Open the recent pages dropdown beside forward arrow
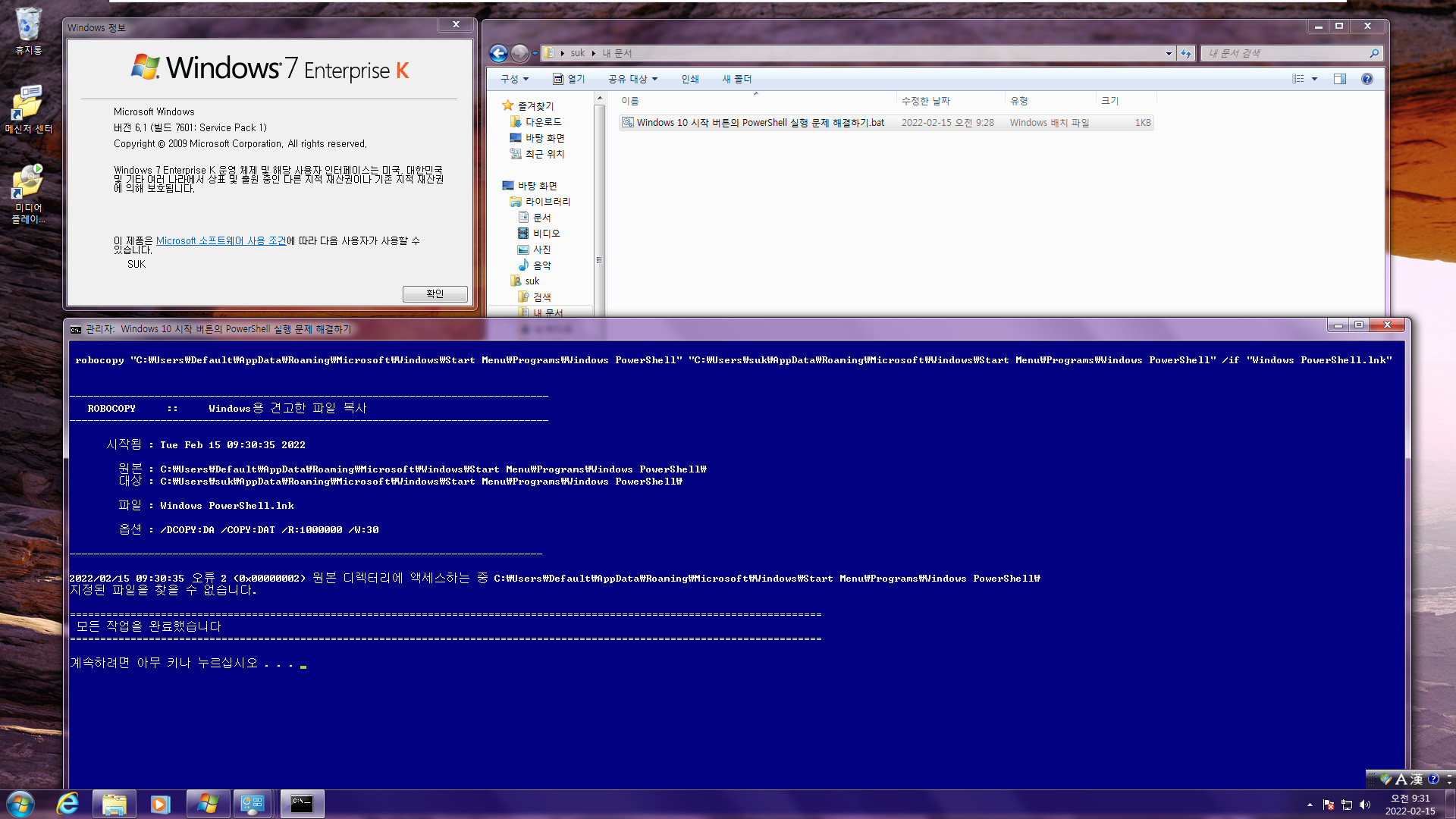1456x819 pixels. click(x=535, y=53)
